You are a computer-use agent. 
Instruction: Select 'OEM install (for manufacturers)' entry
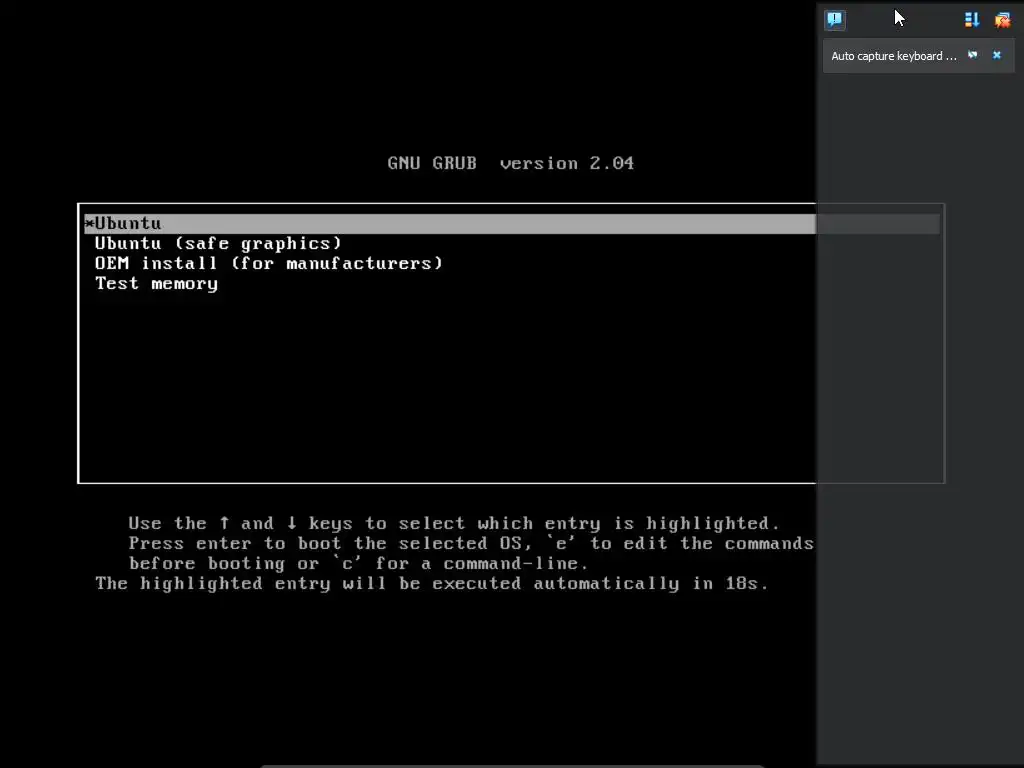(268, 263)
